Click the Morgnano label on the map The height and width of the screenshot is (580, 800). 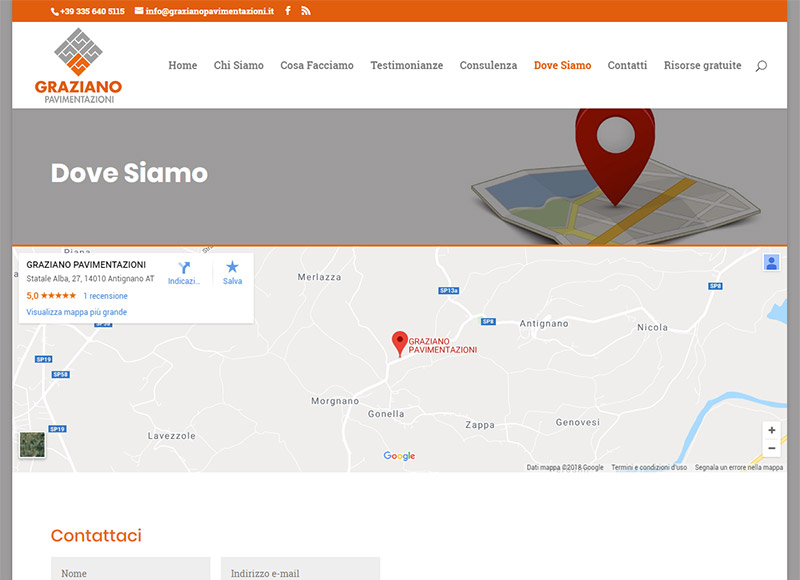tap(335, 401)
